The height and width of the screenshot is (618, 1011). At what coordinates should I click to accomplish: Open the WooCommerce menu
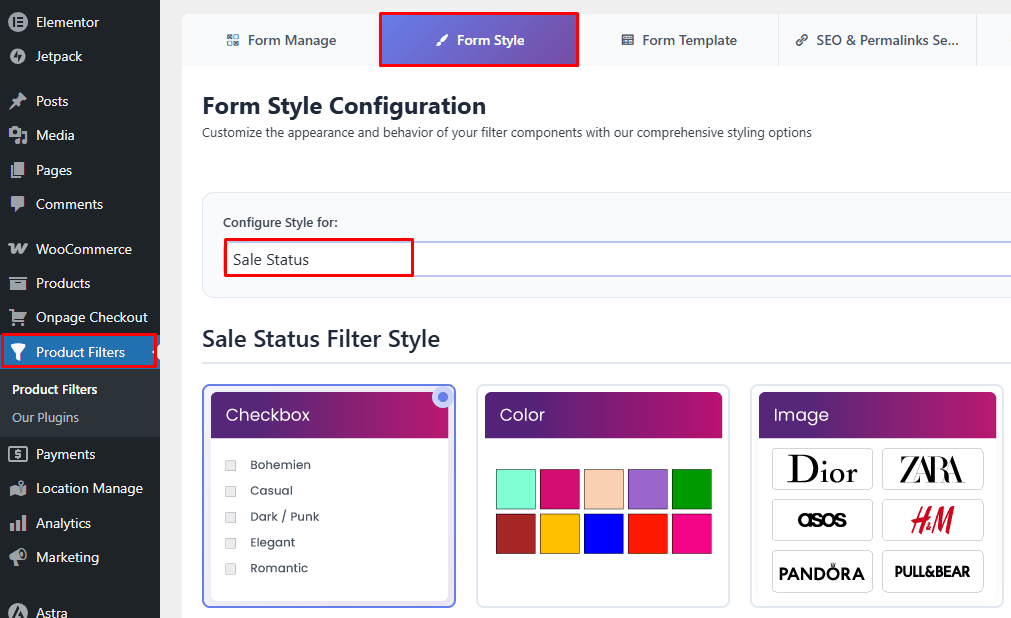(75, 248)
